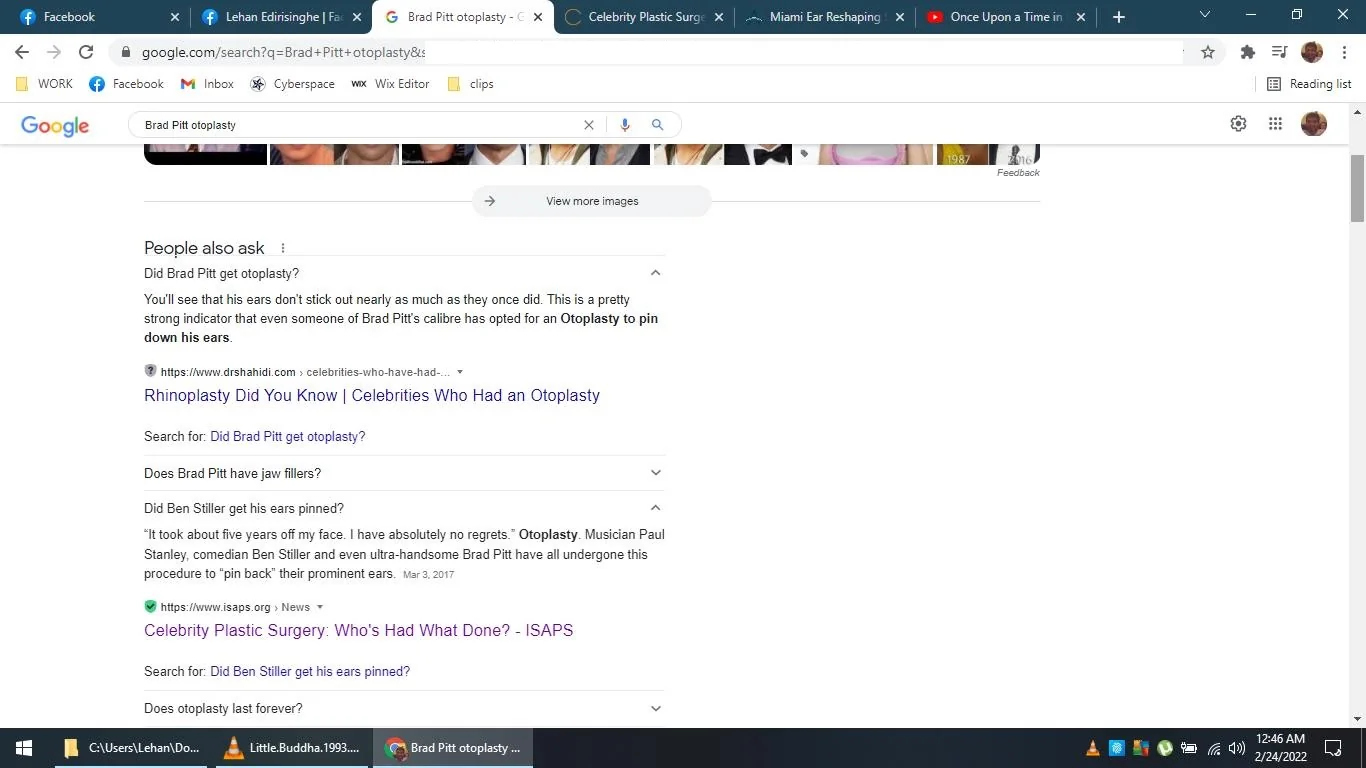
Task: Submit search with the magnifying glass icon
Action: click(657, 125)
